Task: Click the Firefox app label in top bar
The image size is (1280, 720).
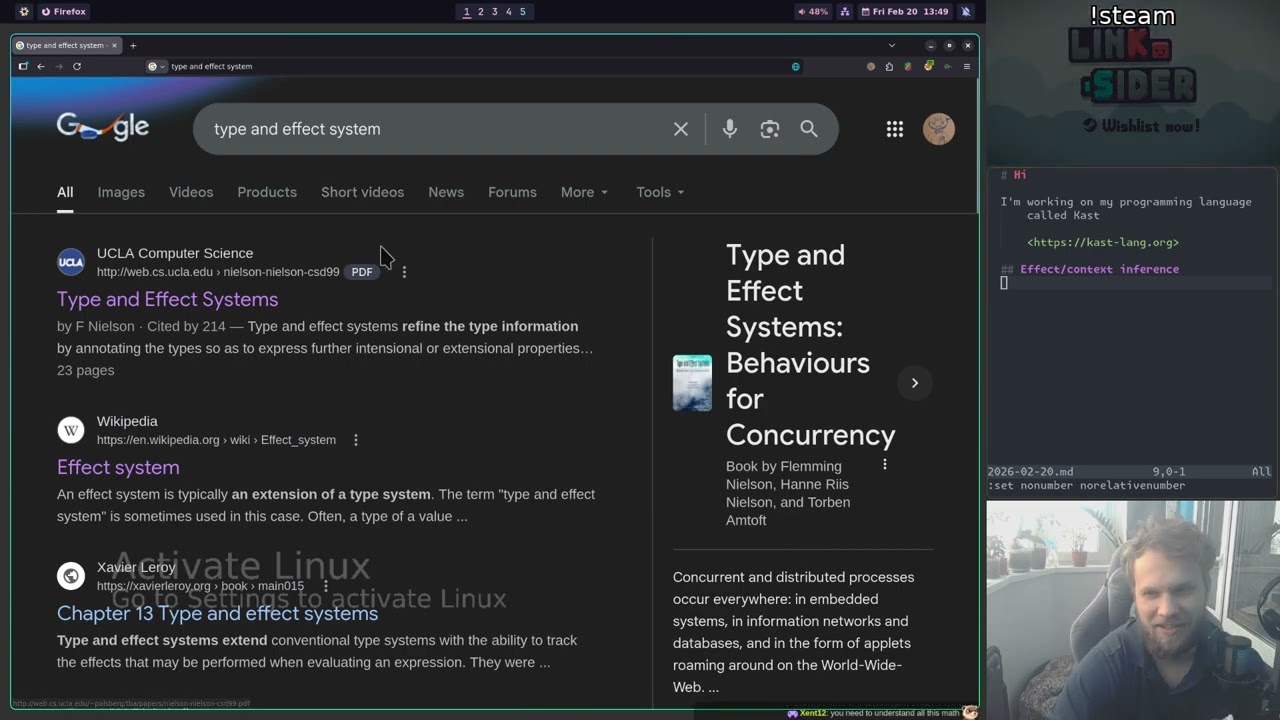Action: pos(64,12)
